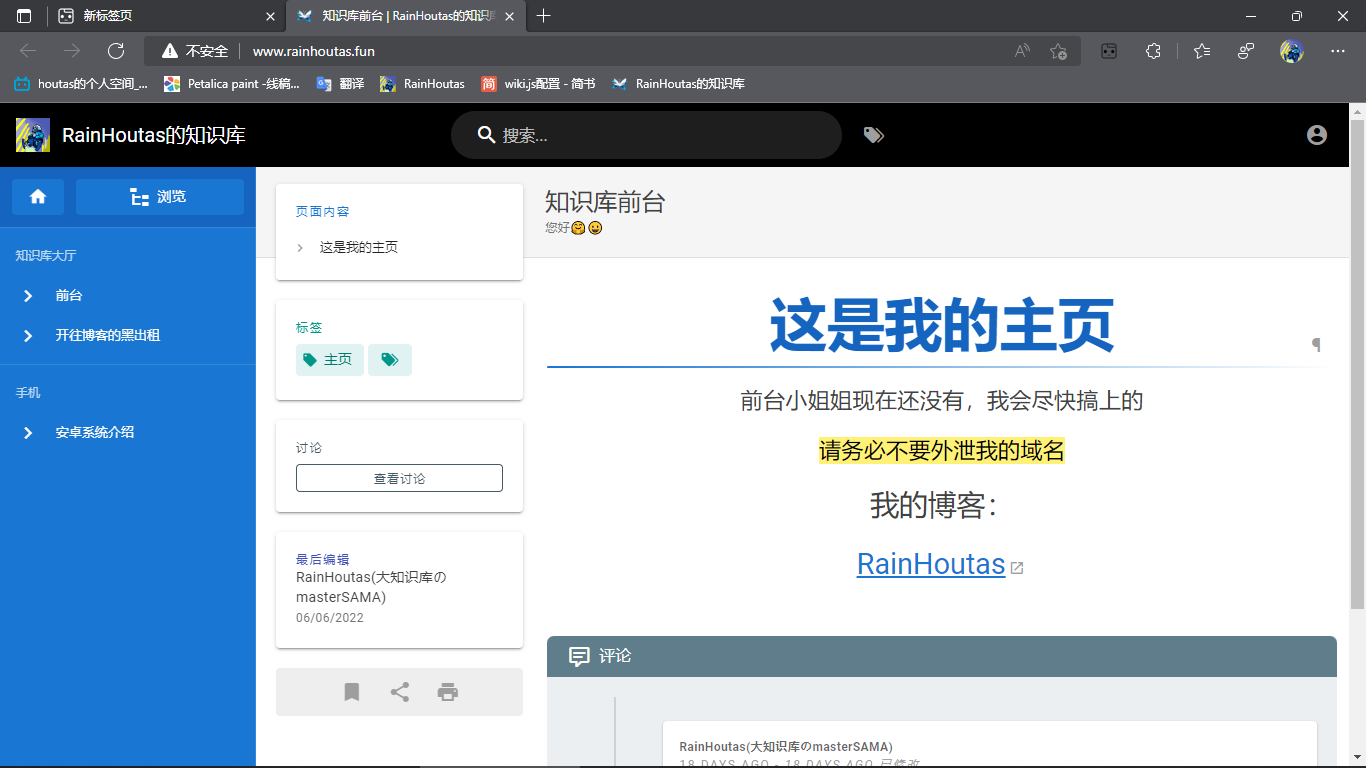Close the 知识库前台 tab
This screenshot has width=1366, height=768.
[510, 16]
